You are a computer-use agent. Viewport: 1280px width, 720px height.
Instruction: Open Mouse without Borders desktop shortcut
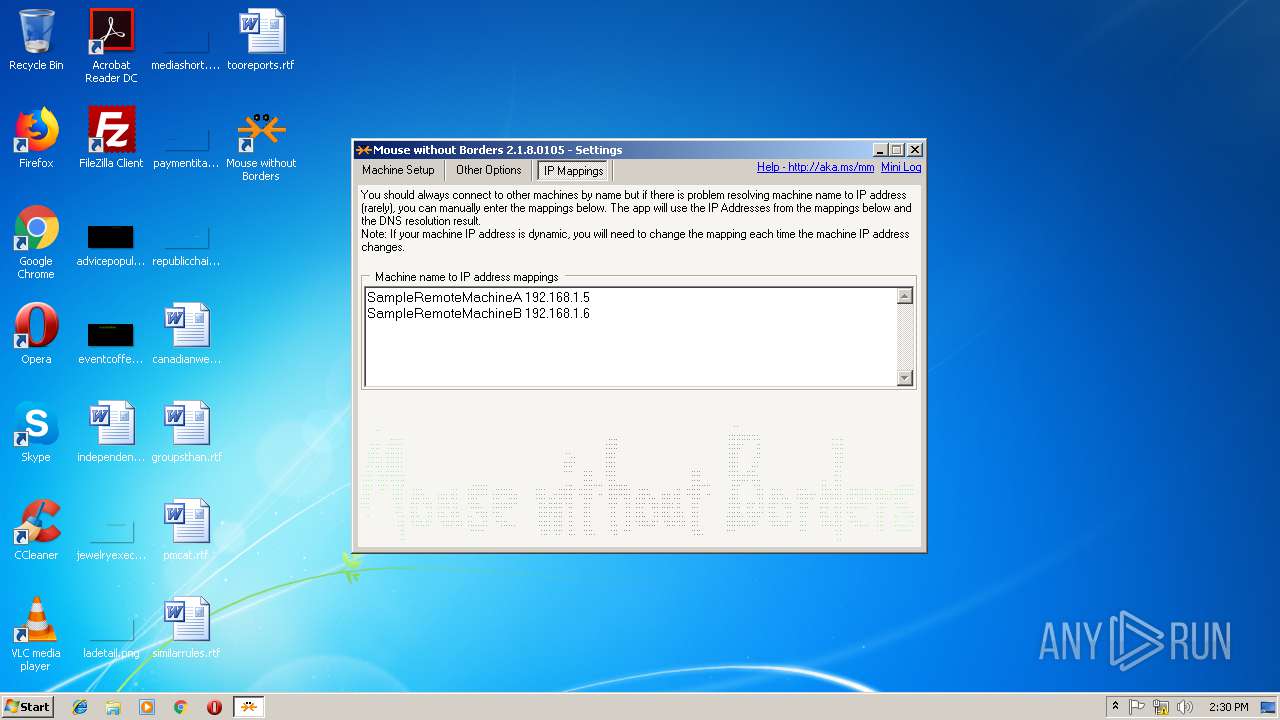click(261, 145)
